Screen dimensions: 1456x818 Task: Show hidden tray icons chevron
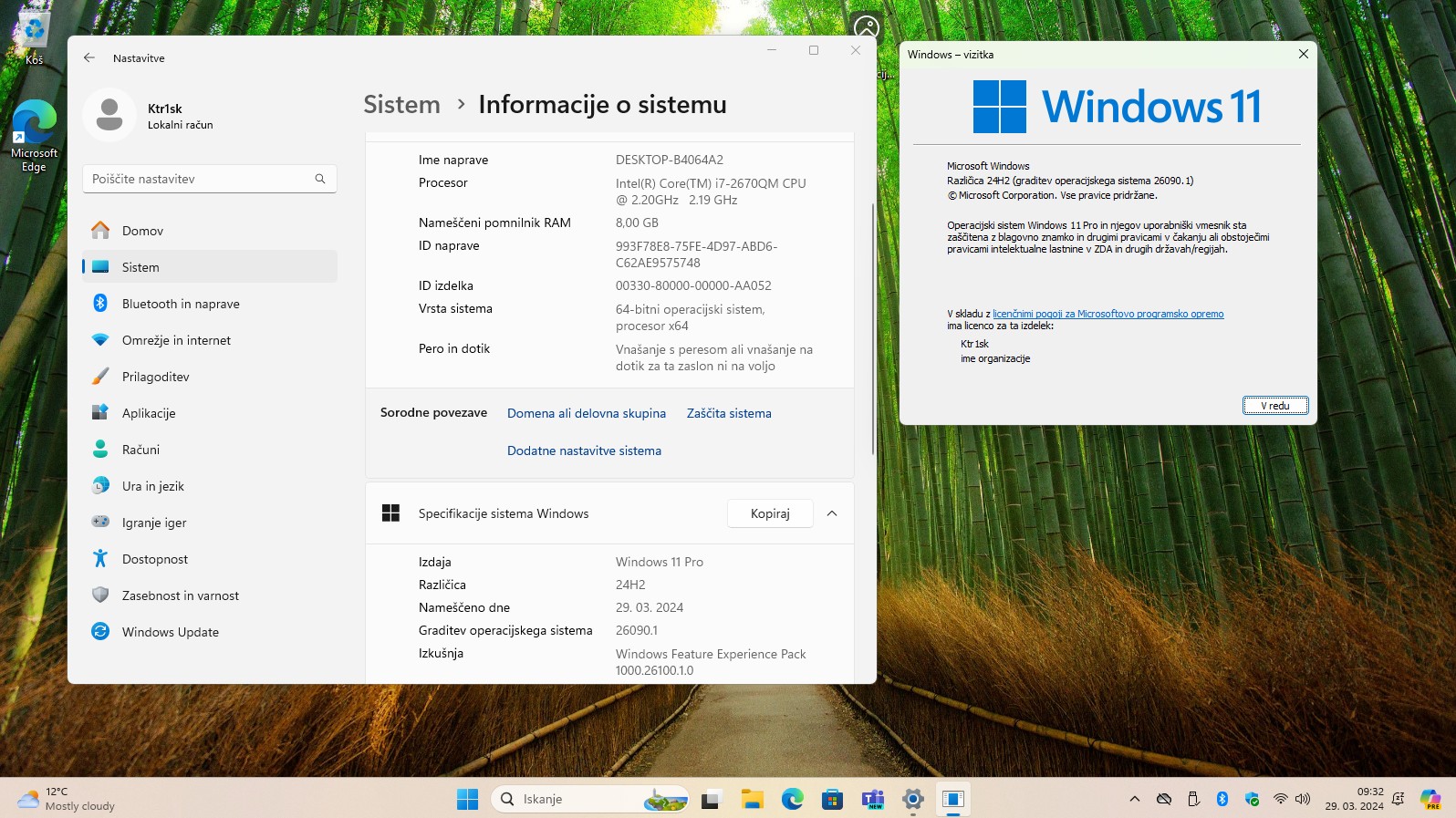click(x=1135, y=799)
